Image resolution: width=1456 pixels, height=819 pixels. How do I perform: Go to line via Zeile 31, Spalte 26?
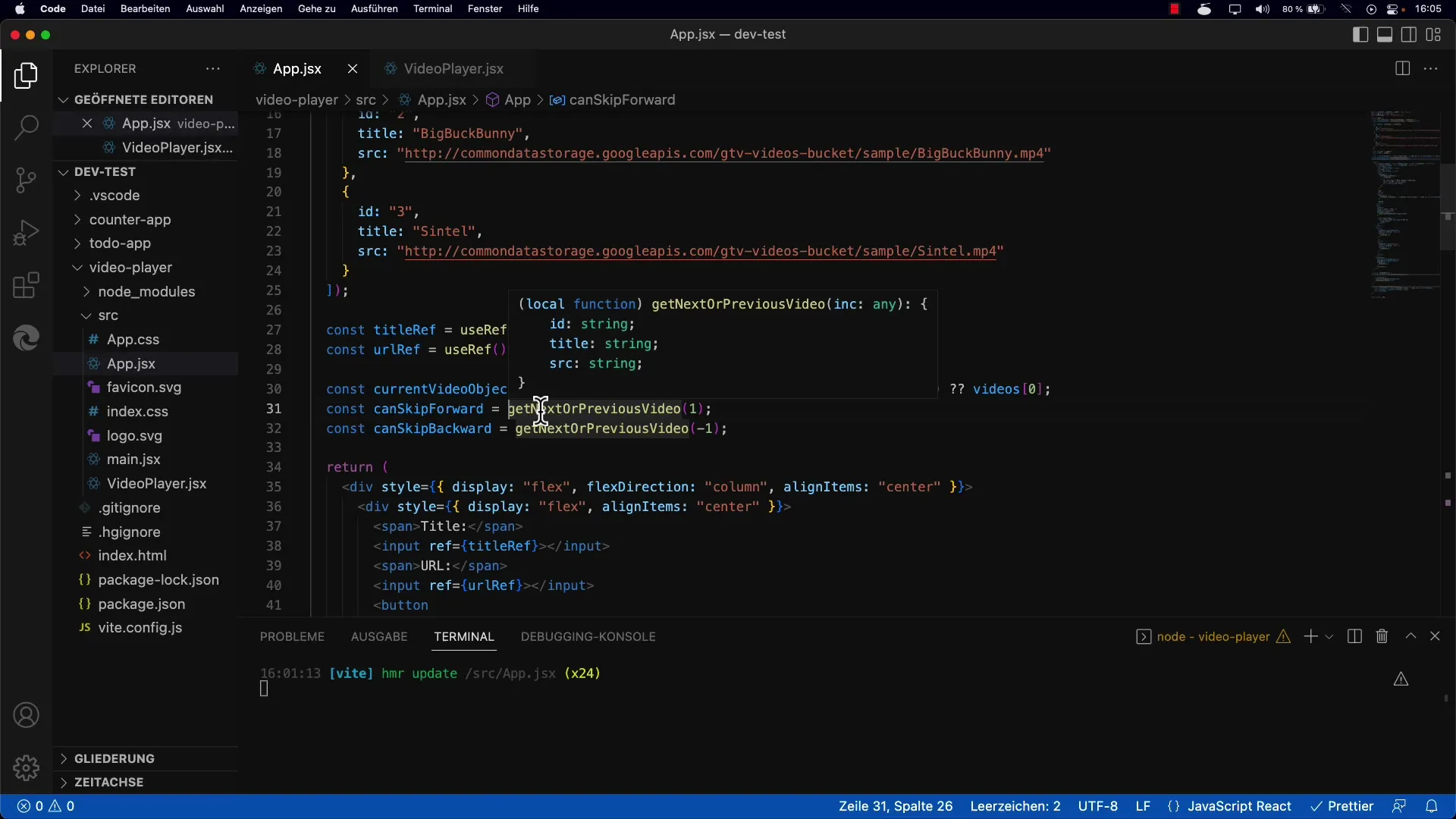tap(896, 806)
